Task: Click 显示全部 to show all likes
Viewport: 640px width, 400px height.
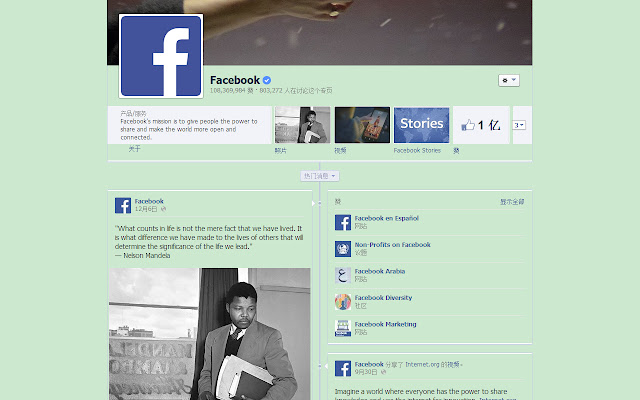Action: click(512, 202)
